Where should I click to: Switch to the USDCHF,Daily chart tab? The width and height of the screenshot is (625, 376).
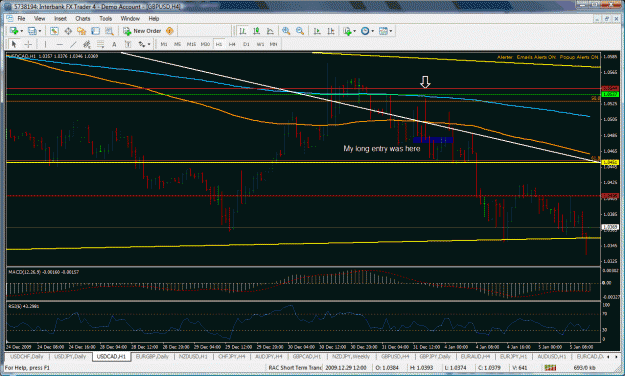[26, 356]
